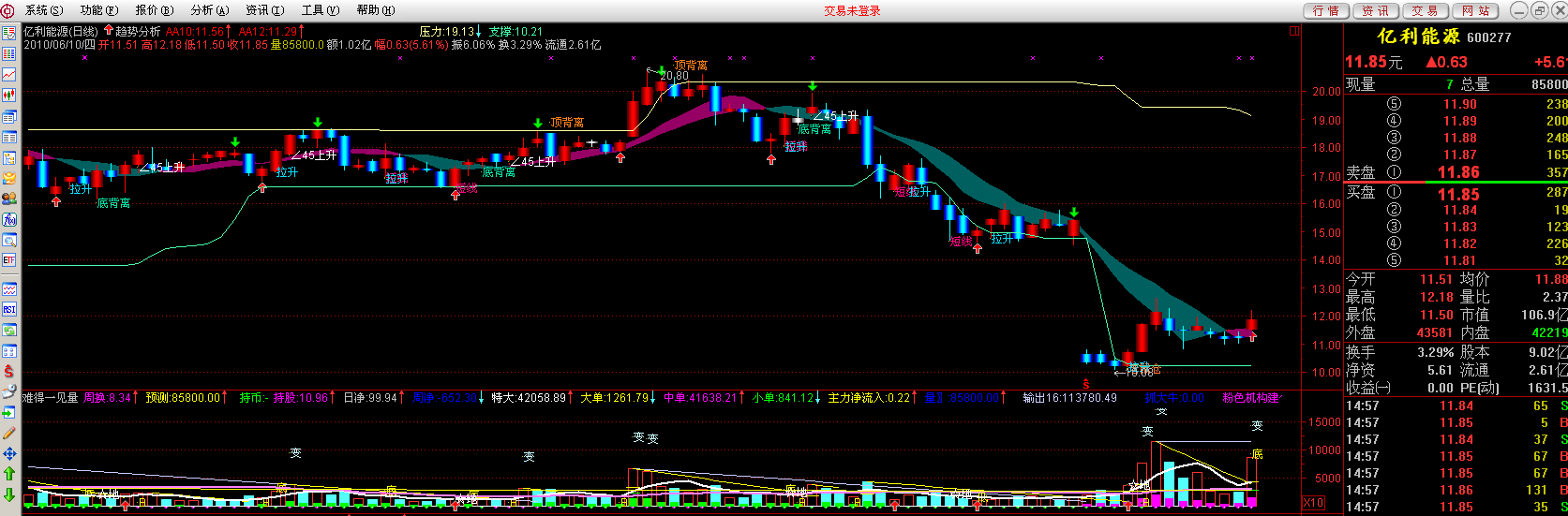Click the X10 scale label on volume panel

click(1313, 503)
